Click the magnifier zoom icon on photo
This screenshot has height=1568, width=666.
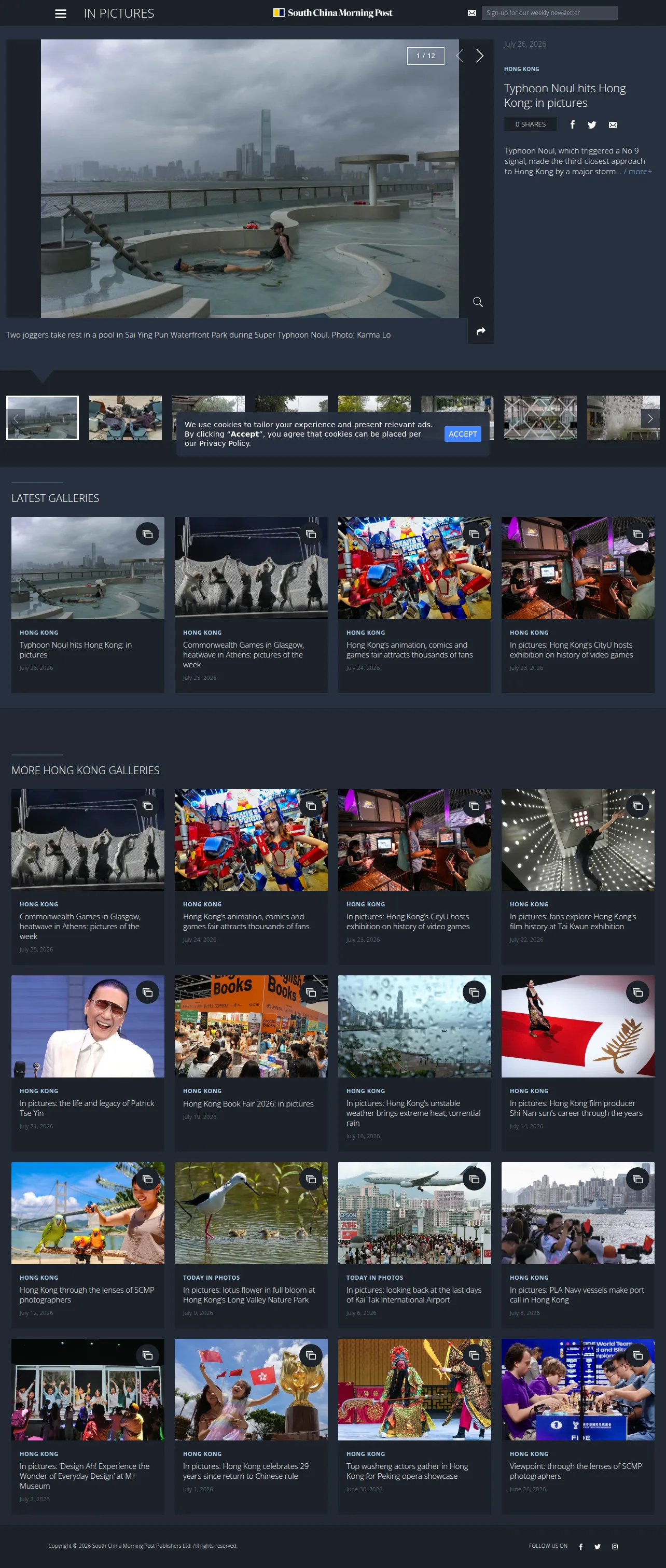[478, 302]
